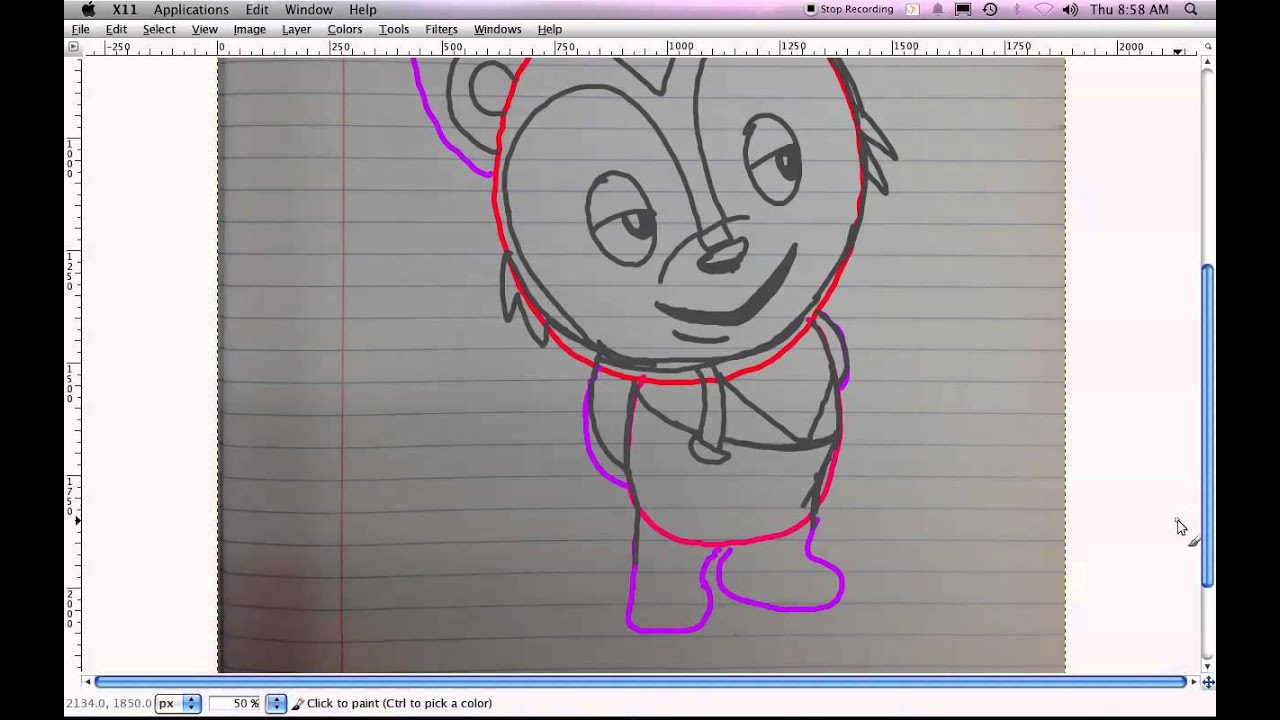The width and height of the screenshot is (1280, 720).
Task: Click the Bluetooth status icon
Action: tap(1017, 9)
